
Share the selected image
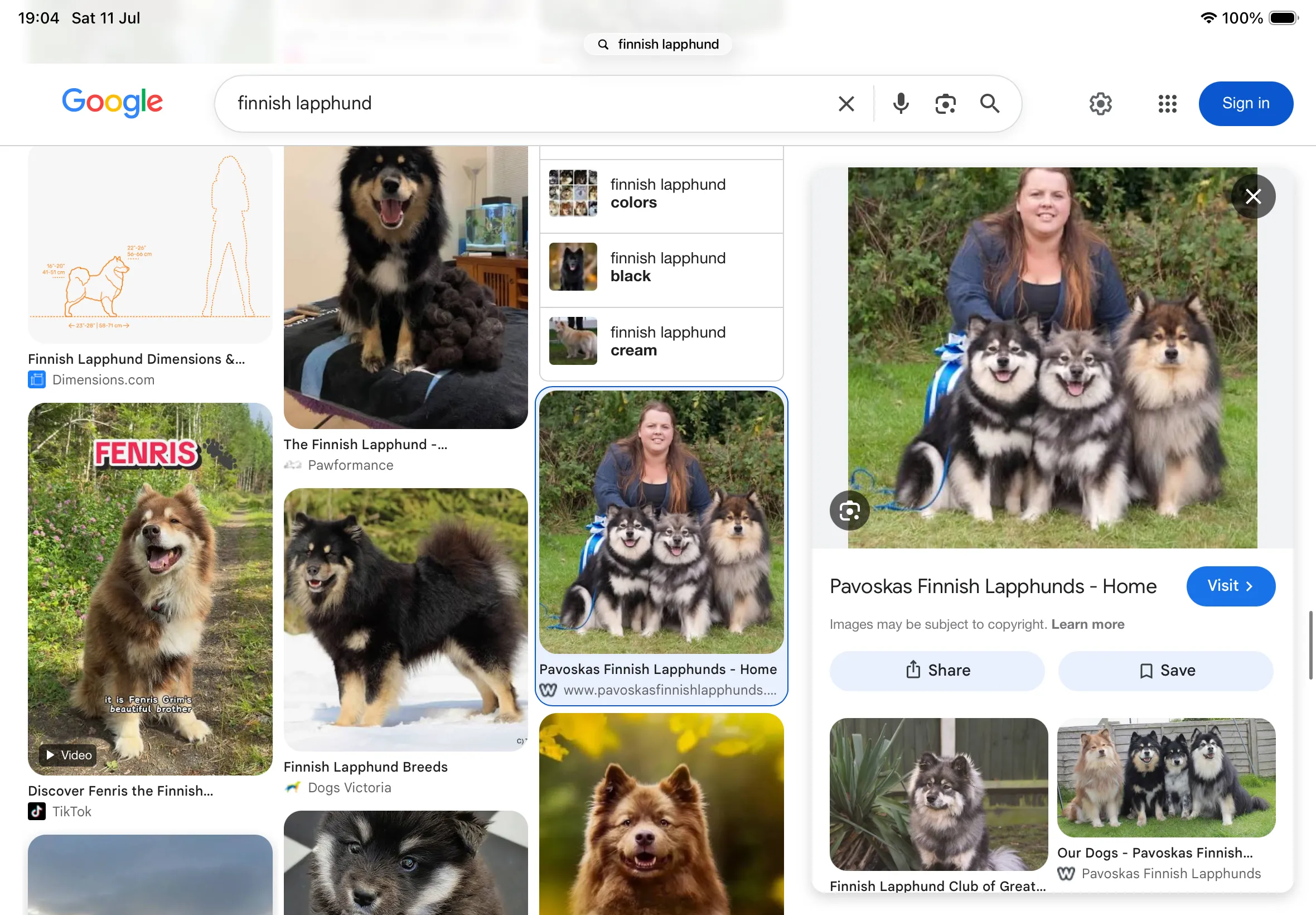(x=937, y=670)
